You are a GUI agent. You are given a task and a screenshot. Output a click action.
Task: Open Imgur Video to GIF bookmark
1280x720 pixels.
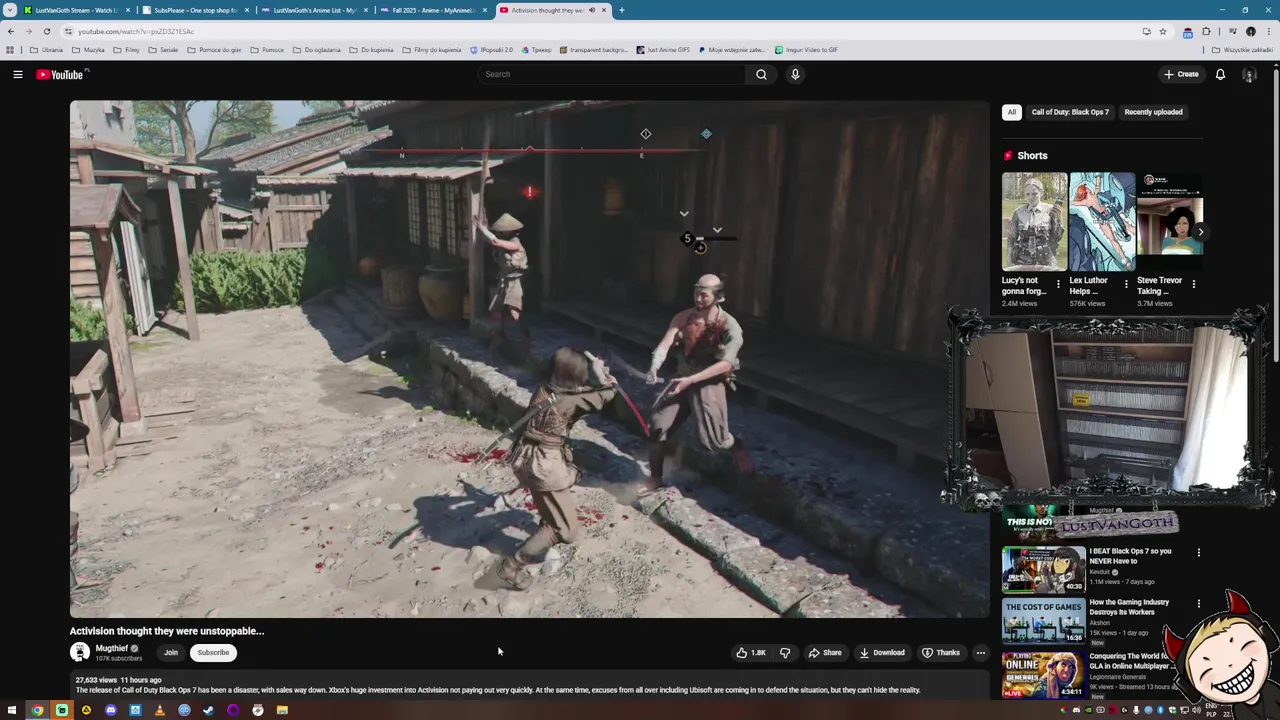(x=806, y=50)
